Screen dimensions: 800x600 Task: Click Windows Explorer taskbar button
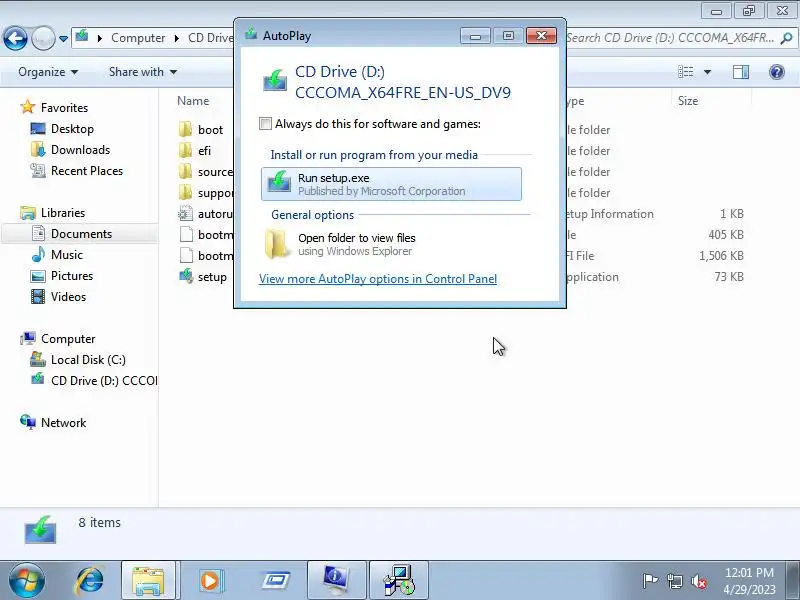(x=148, y=580)
